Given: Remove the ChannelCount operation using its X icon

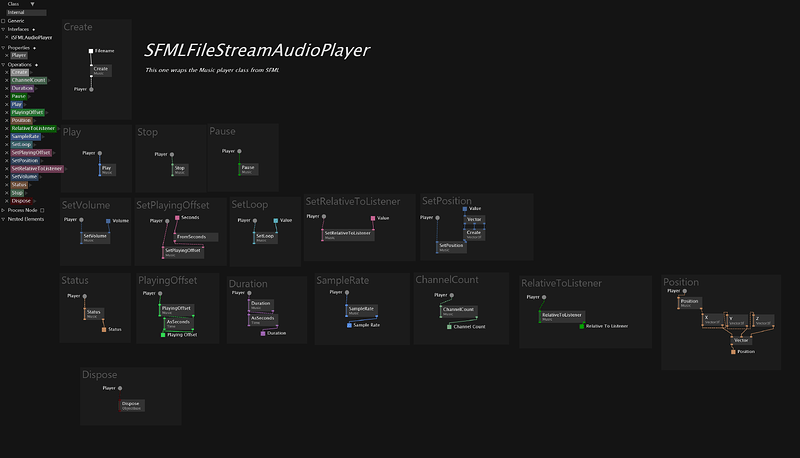Looking at the screenshot, I should [7, 80].
